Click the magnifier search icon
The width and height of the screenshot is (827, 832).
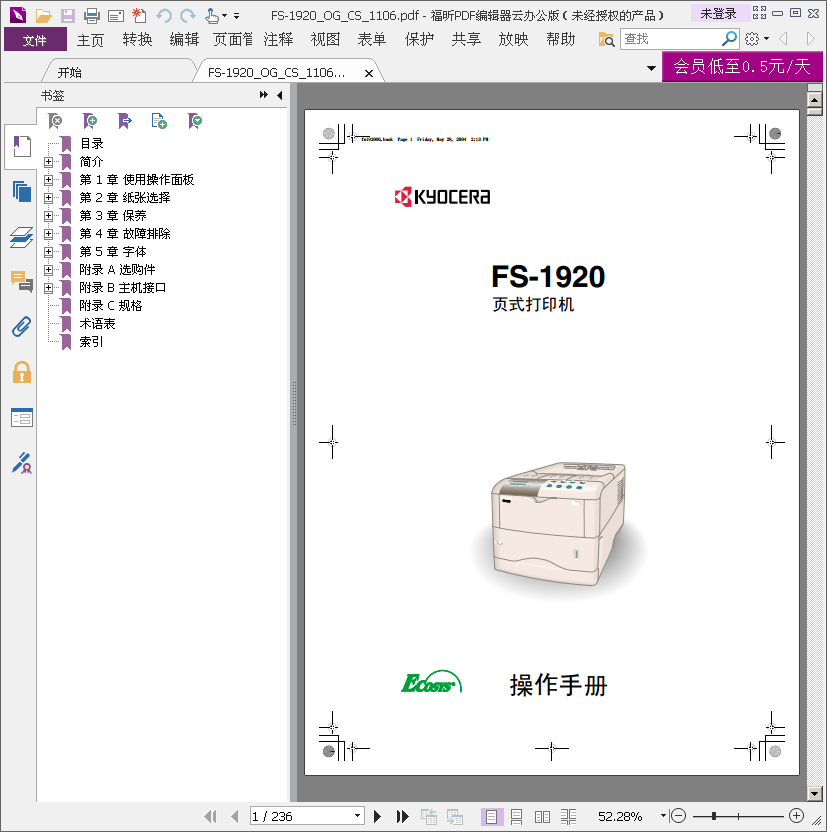coord(729,38)
